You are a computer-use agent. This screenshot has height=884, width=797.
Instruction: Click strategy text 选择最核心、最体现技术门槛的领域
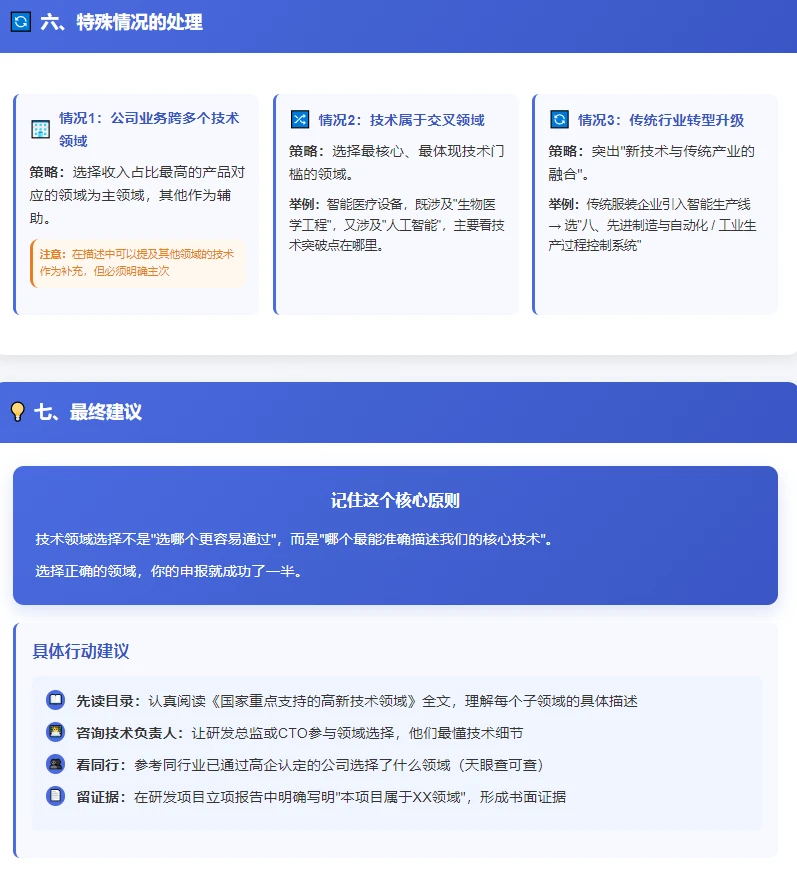[396, 162]
